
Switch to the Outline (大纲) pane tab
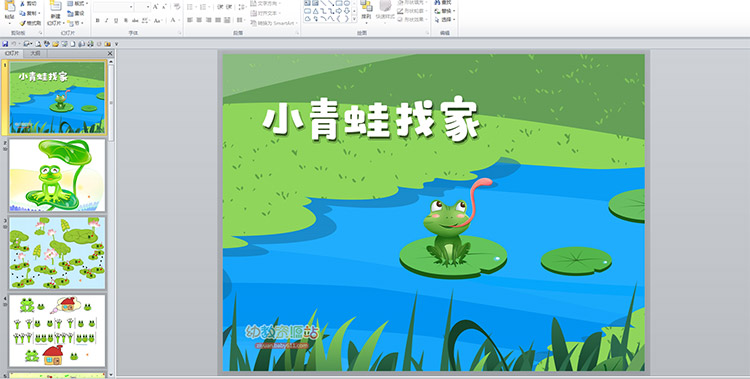click(x=35, y=54)
